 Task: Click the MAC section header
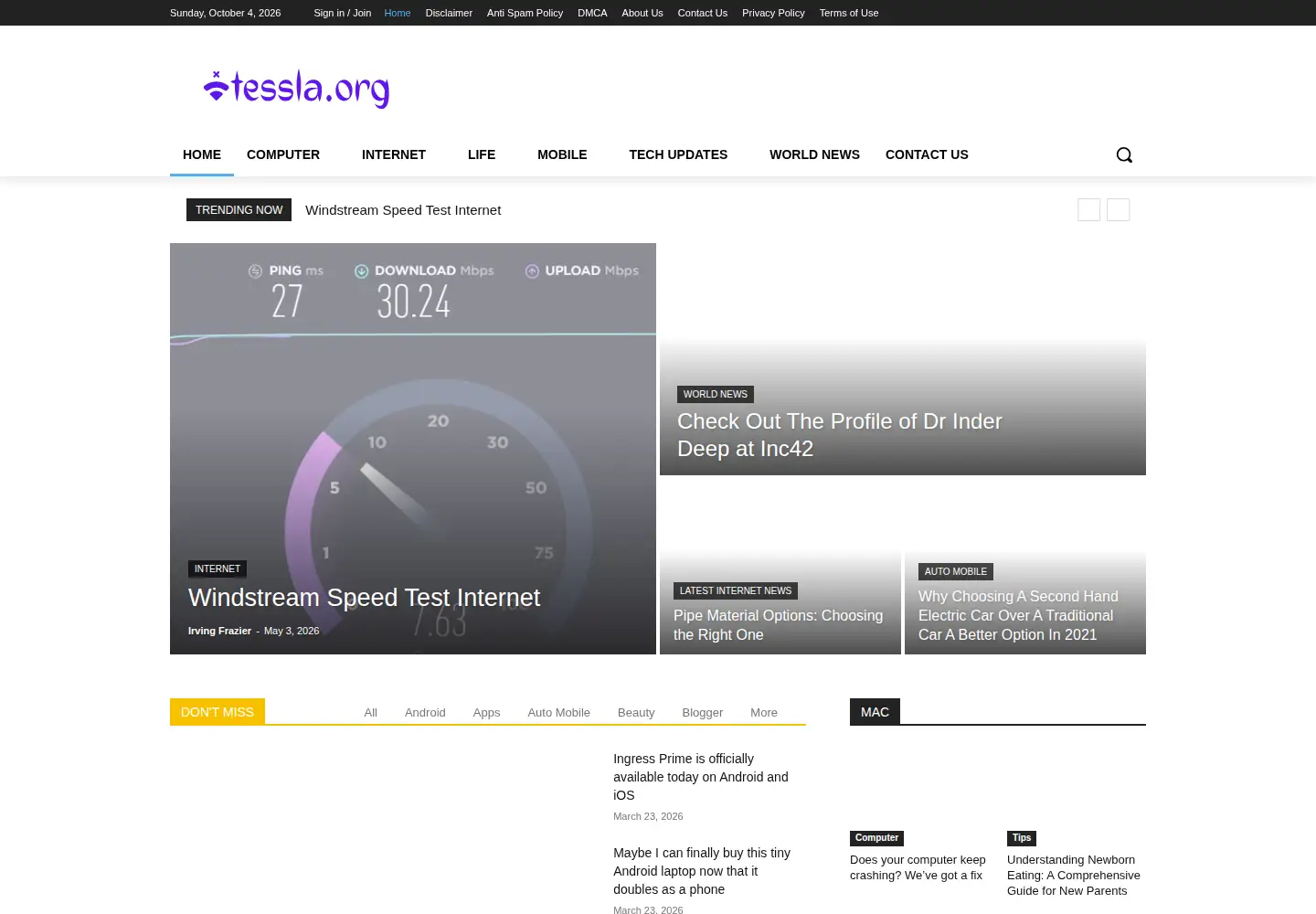[875, 712]
